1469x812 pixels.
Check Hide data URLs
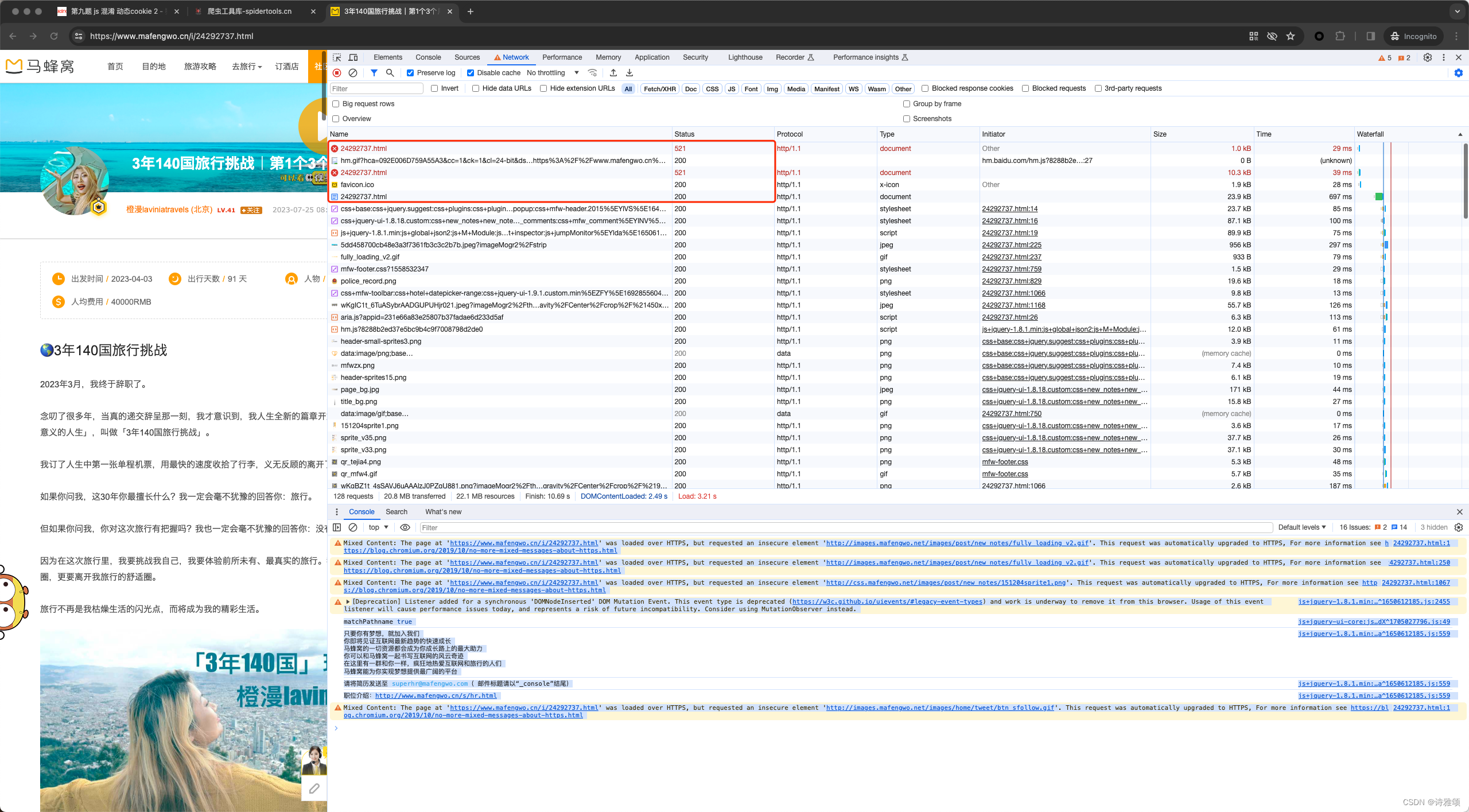pyautogui.click(x=476, y=88)
